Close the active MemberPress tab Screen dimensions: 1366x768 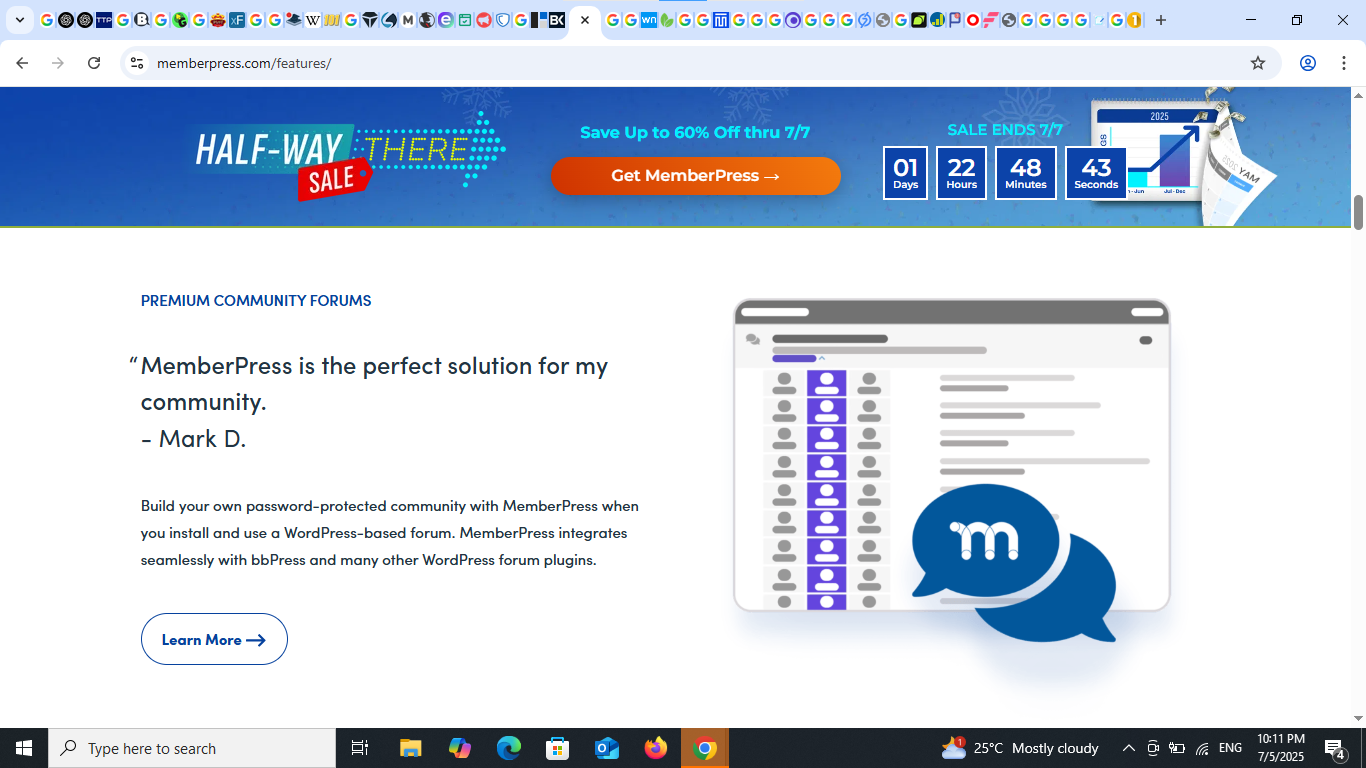point(585,20)
